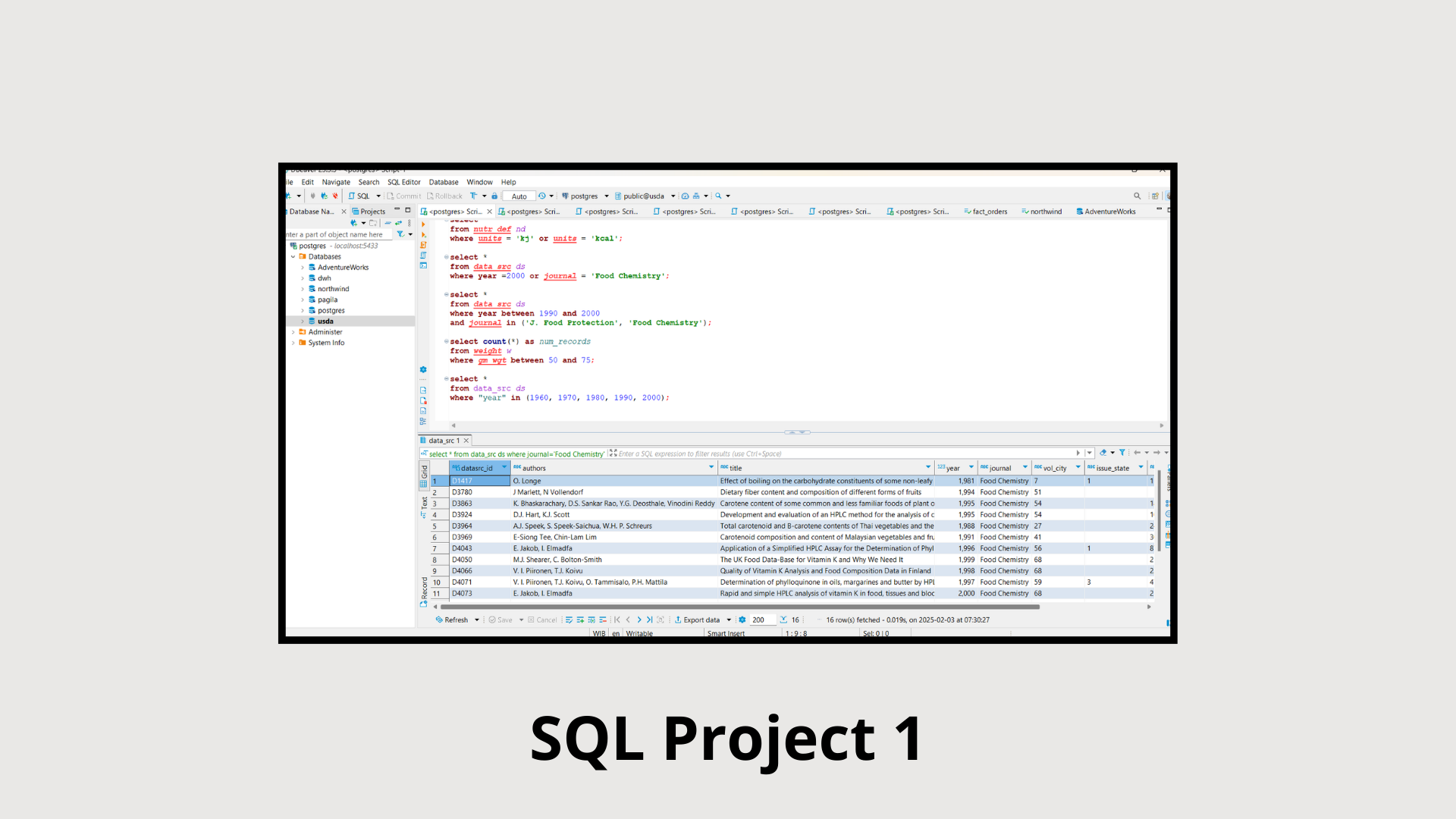Click the row count calculator icon
The width and height of the screenshot is (1456, 819).
point(783,620)
